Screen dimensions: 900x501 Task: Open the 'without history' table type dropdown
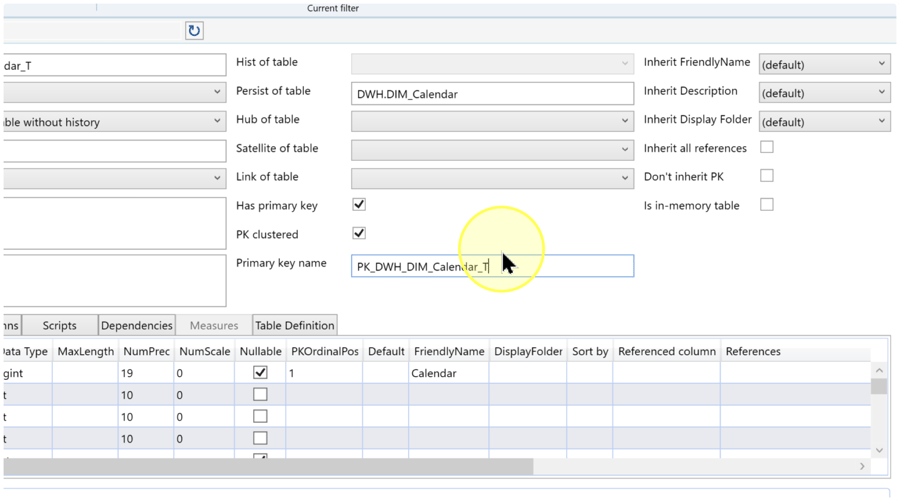click(115, 121)
